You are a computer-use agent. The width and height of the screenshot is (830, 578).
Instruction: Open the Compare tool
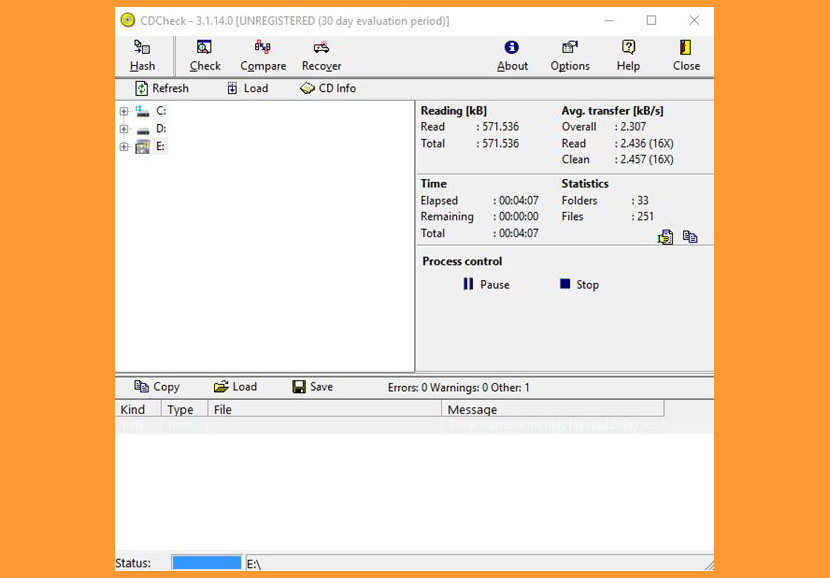coord(263,56)
